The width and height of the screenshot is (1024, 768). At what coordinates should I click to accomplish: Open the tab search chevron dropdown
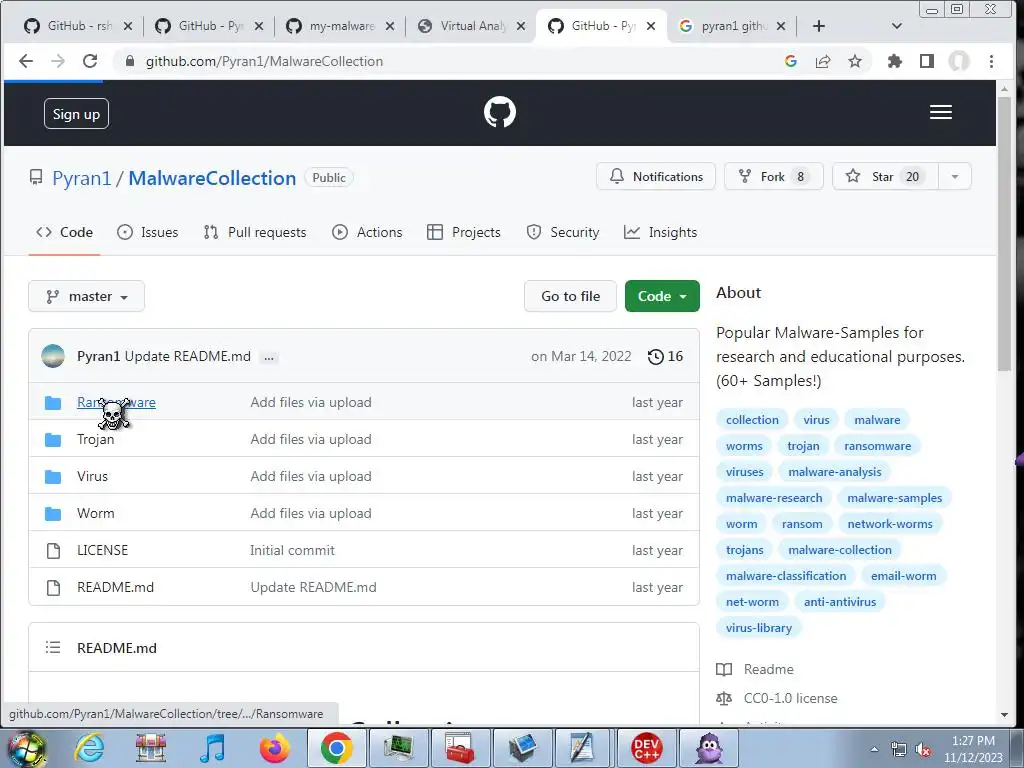click(x=897, y=26)
